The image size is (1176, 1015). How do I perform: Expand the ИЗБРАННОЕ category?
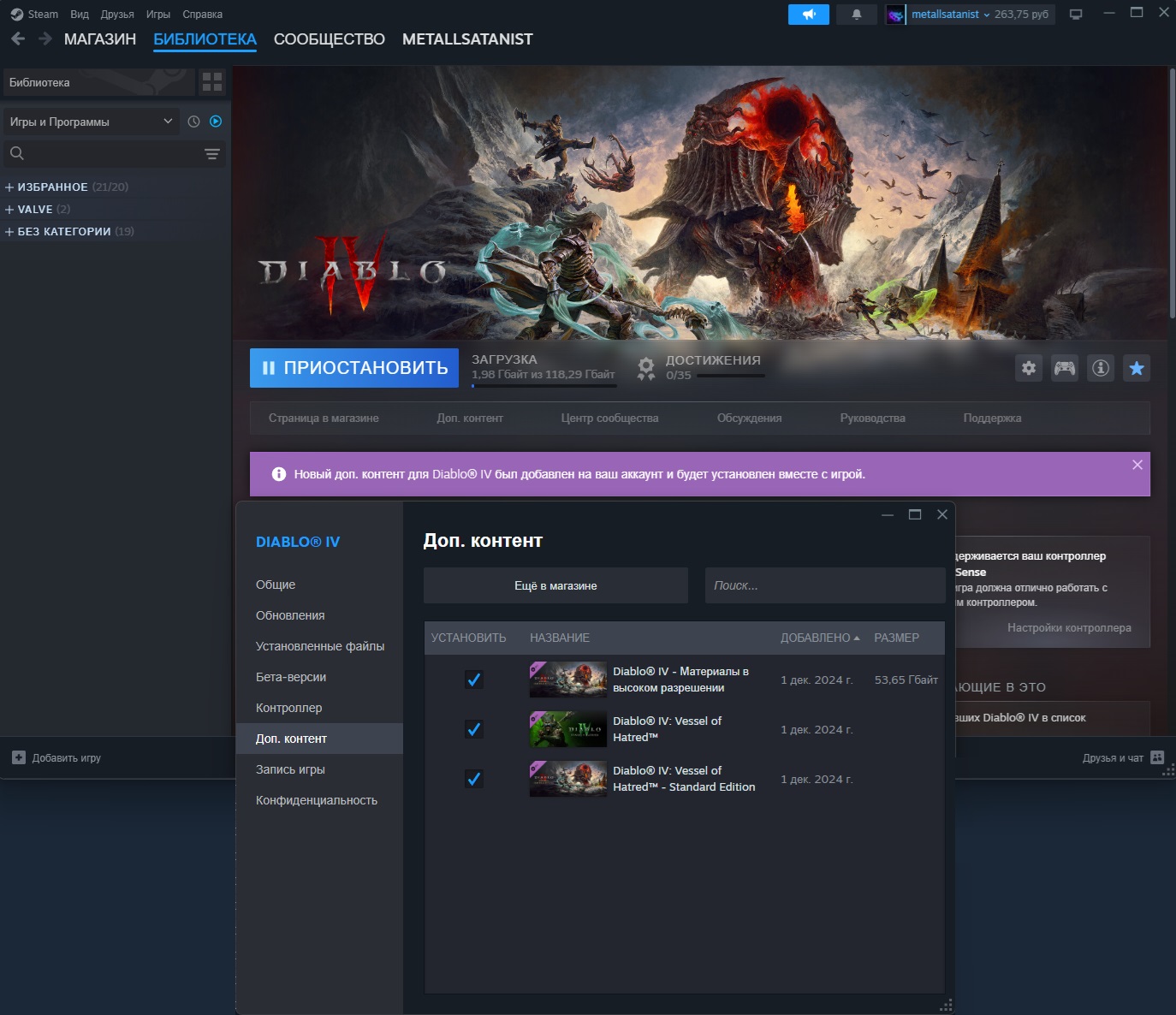click(x=9, y=187)
